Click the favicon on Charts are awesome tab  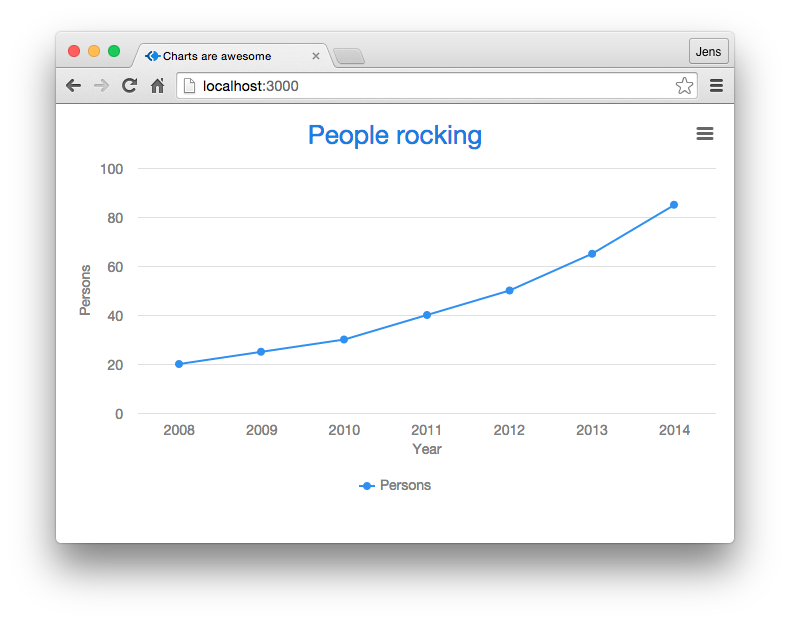pos(153,56)
